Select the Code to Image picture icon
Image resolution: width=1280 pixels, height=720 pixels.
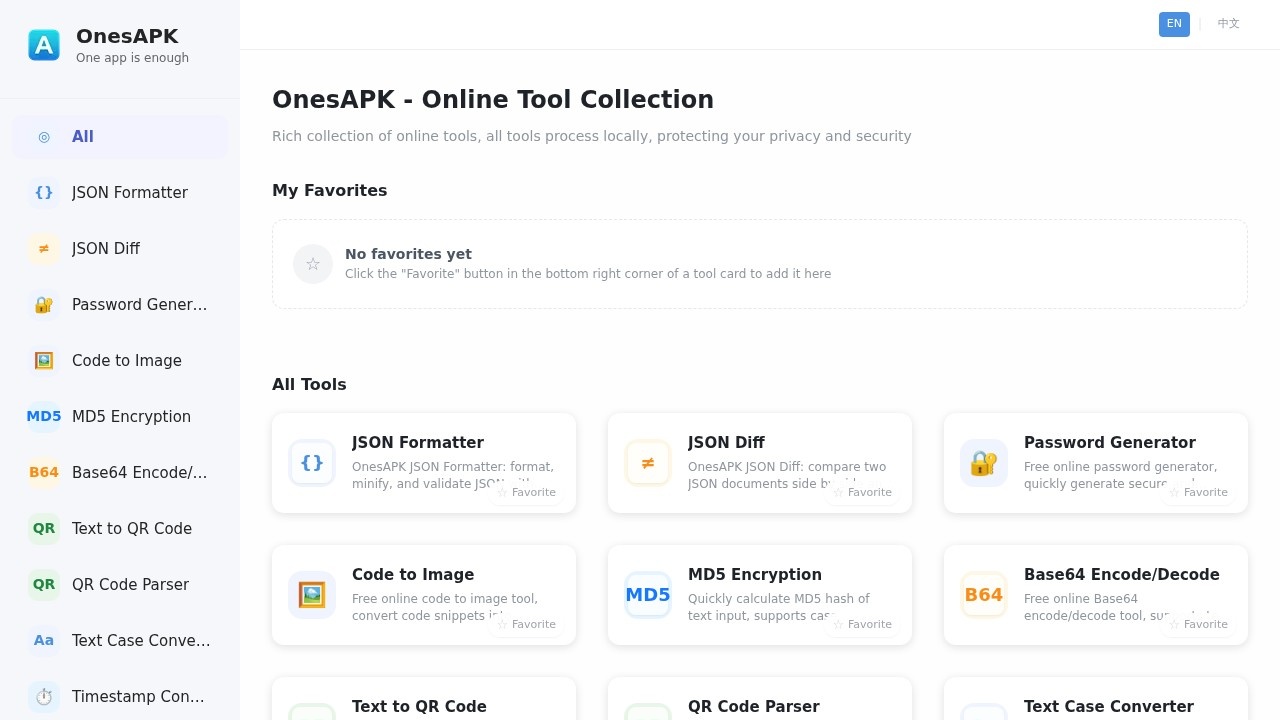coord(44,360)
